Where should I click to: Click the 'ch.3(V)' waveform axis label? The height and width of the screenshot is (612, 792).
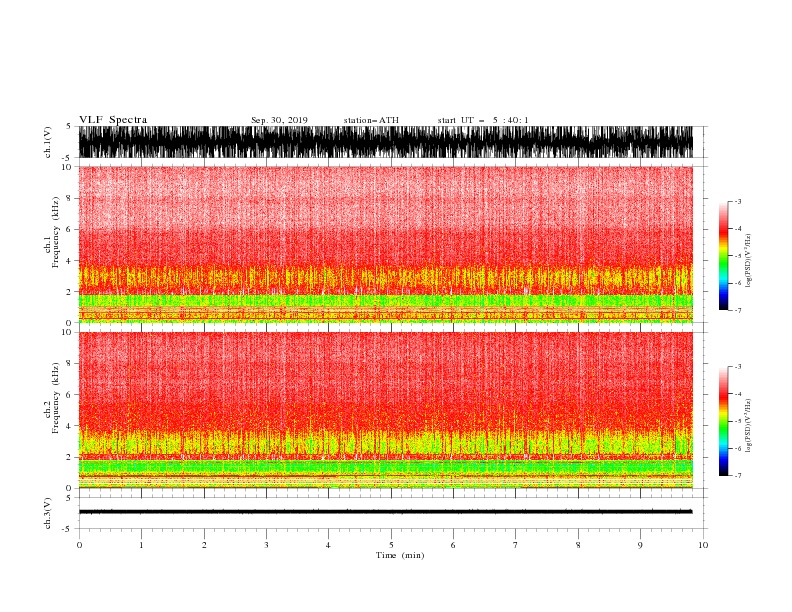[48, 513]
